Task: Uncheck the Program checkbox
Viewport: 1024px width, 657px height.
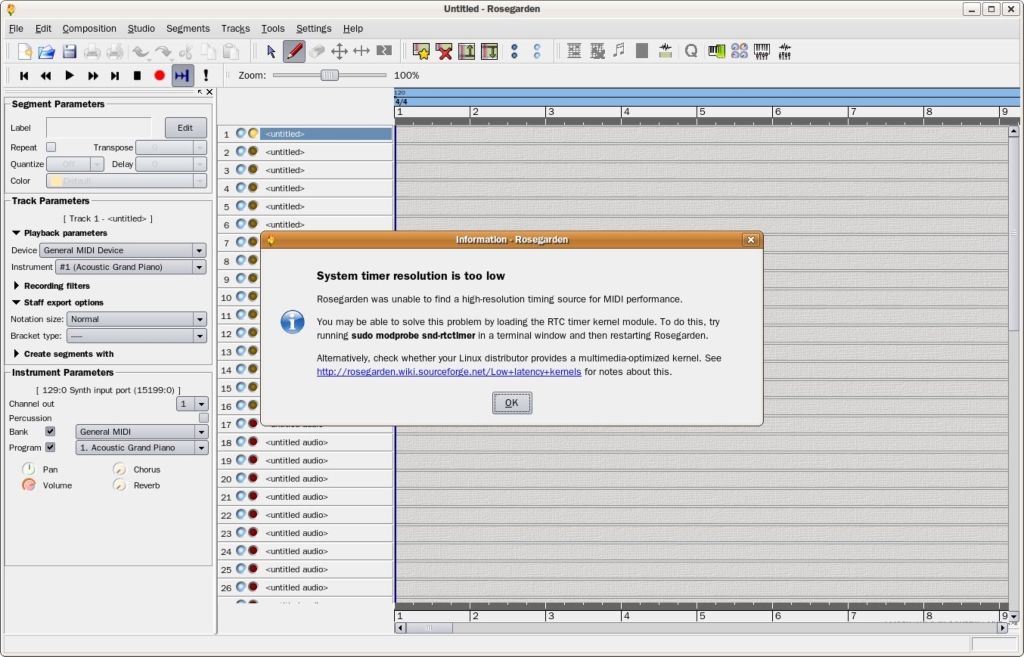Action: pos(50,447)
